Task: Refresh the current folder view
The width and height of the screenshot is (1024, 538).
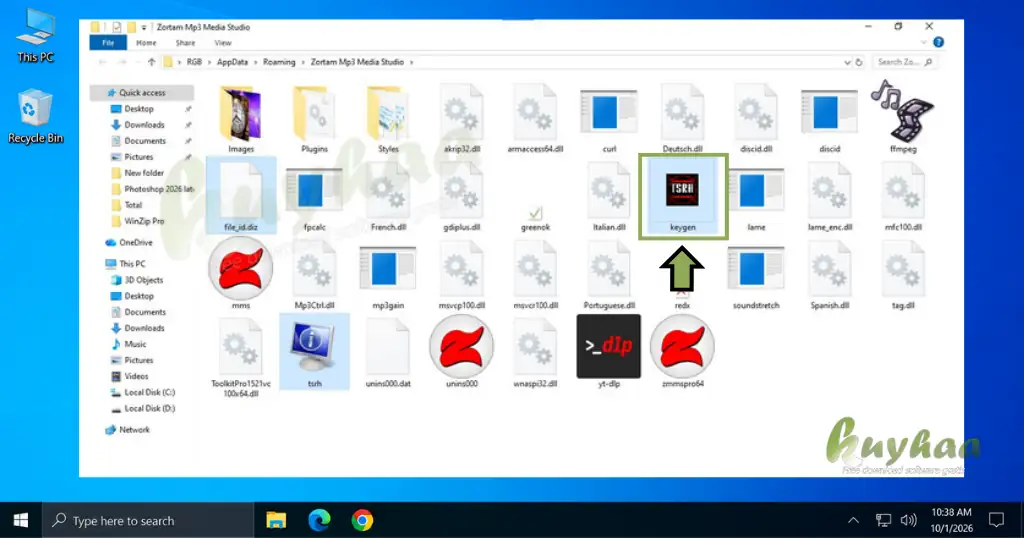Action: 859,63
